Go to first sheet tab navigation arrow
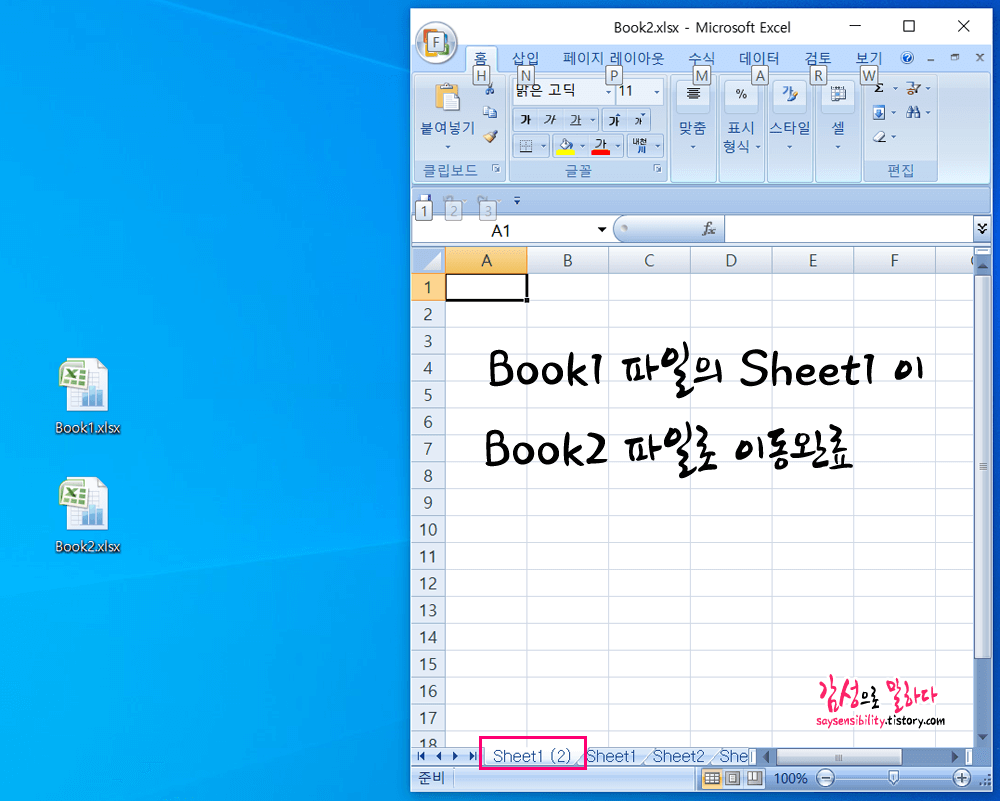1000x801 pixels. point(421,756)
